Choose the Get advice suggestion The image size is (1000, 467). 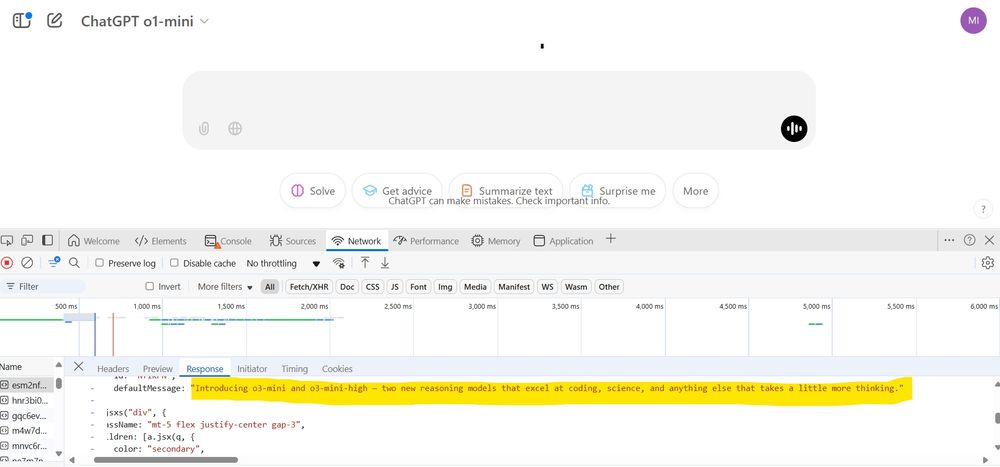[x=397, y=191]
